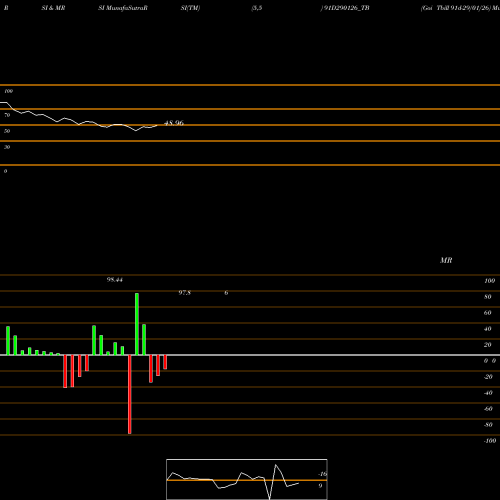Select the 'SI MunafaSutraR' header text
Viewport: 500px width, 500px height.
point(123,8)
